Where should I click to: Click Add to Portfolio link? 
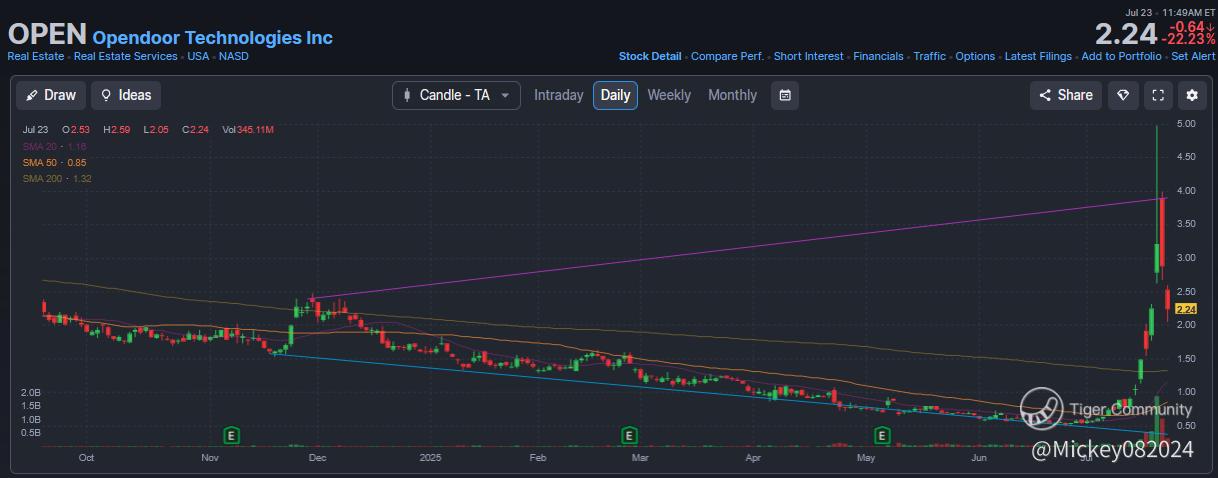1121,57
